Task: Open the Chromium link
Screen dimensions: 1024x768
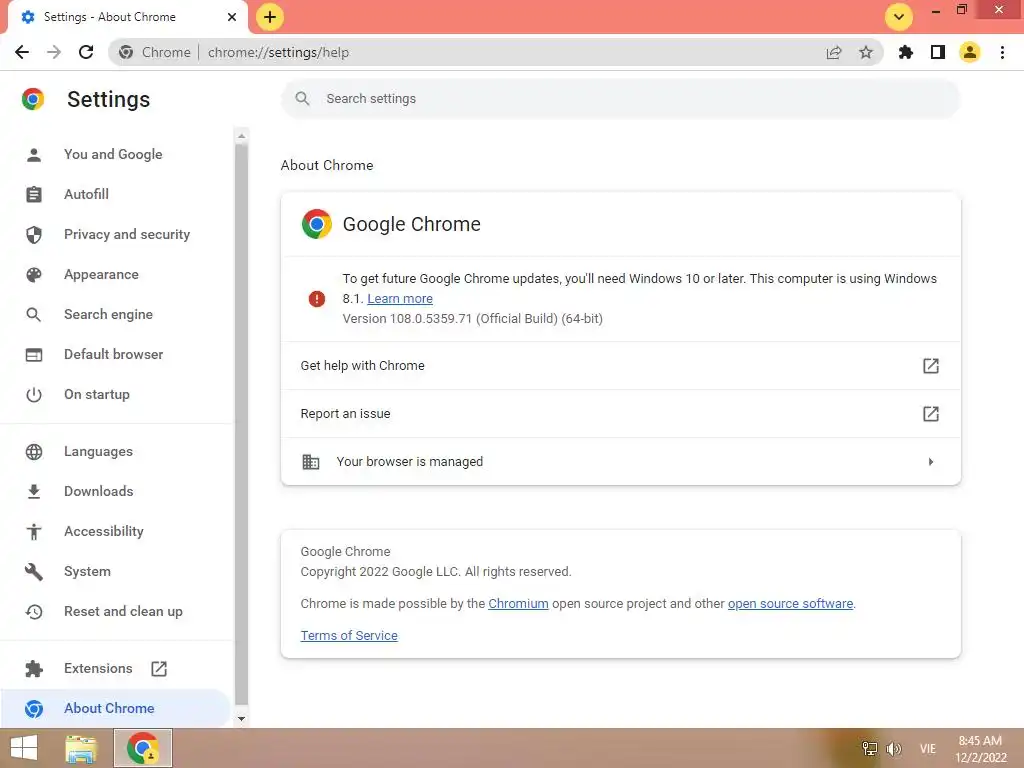Action: point(518,603)
